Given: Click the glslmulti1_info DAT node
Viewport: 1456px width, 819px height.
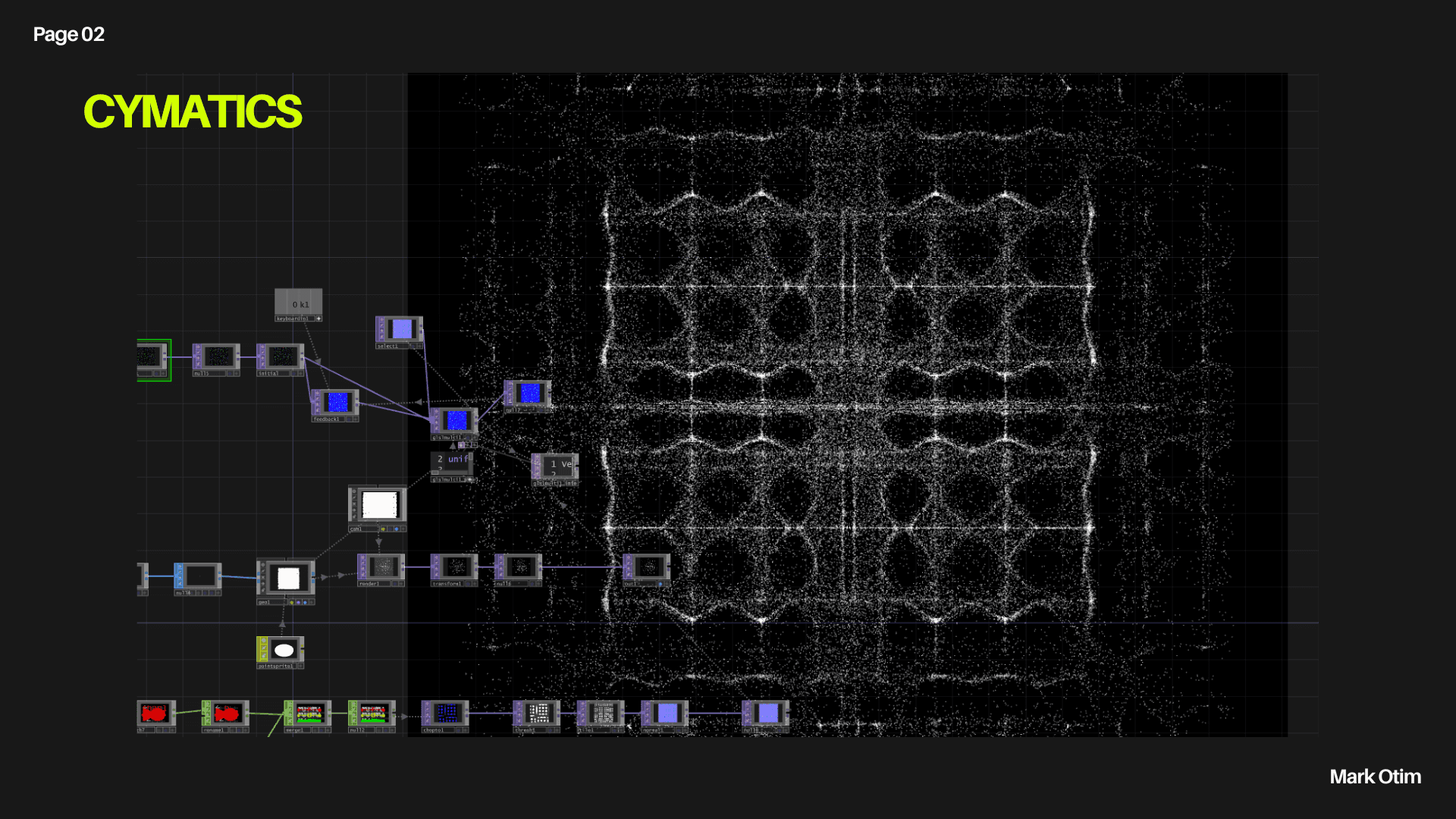Looking at the screenshot, I should click(558, 467).
